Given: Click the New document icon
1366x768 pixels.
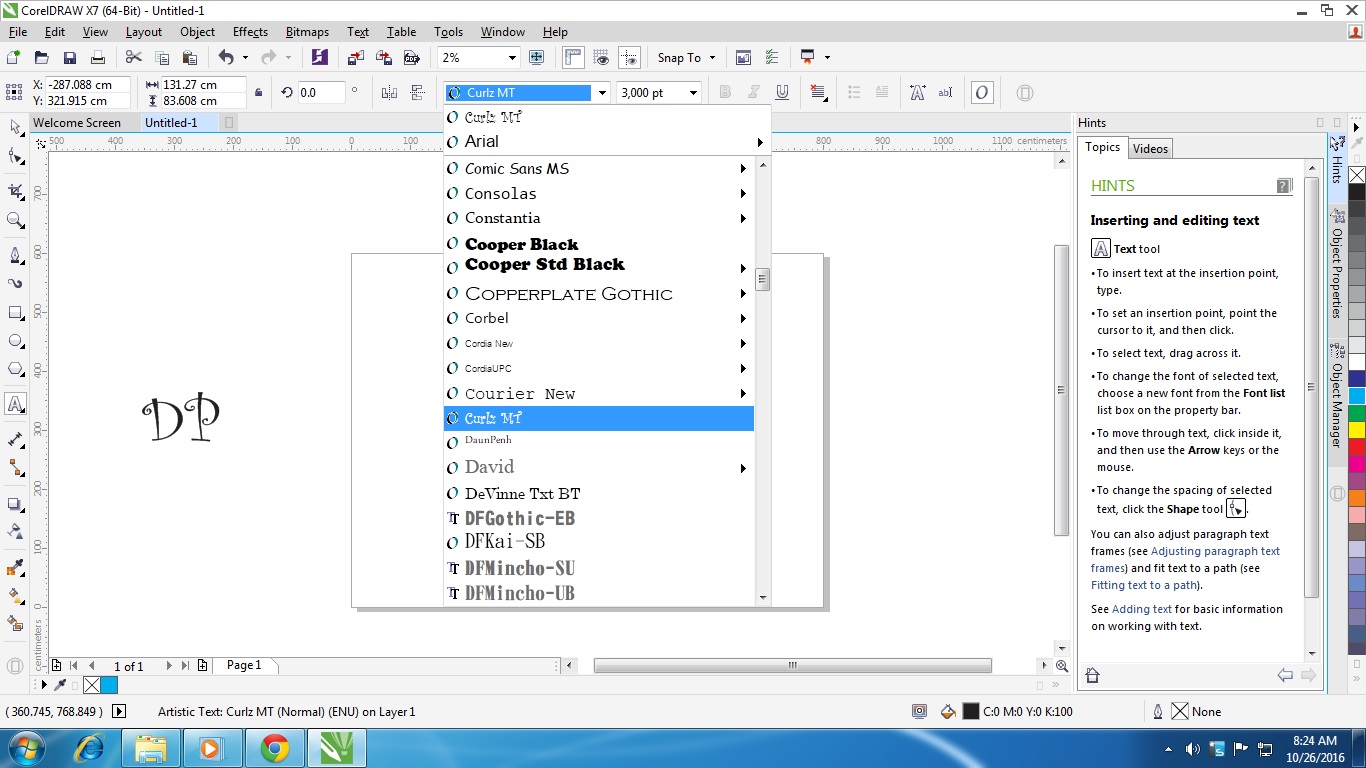Looking at the screenshot, I should tap(14, 58).
